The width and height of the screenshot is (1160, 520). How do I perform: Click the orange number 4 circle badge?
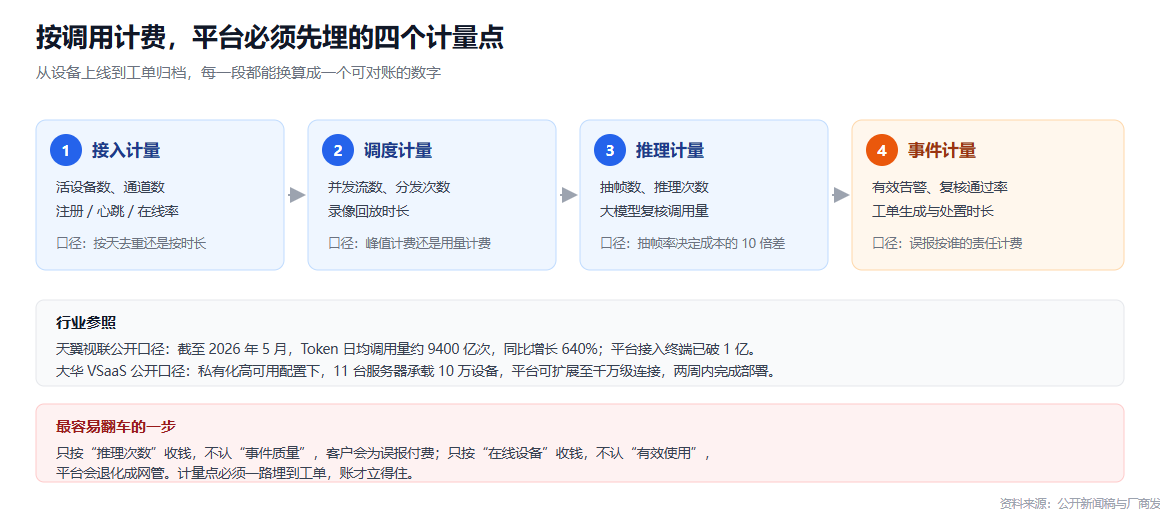click(x=882, y=151)
